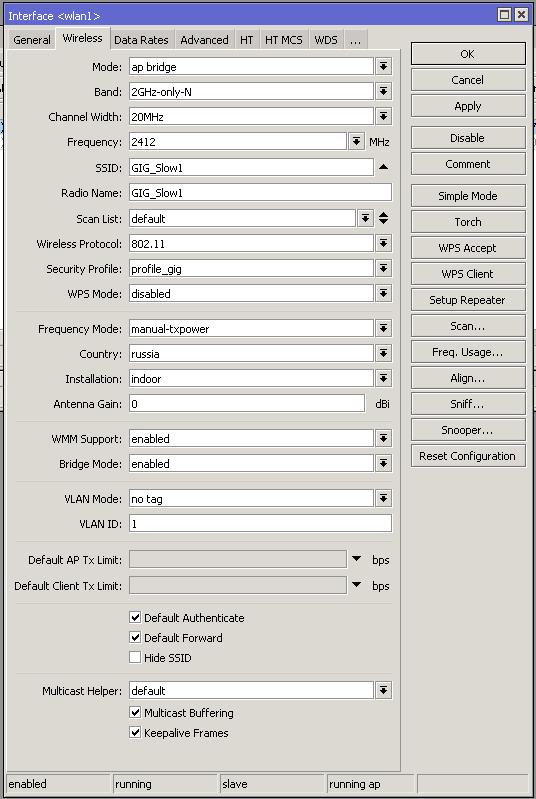Click the Setup Repeater button
The image size is (536, 799).
tap(468, 300)
